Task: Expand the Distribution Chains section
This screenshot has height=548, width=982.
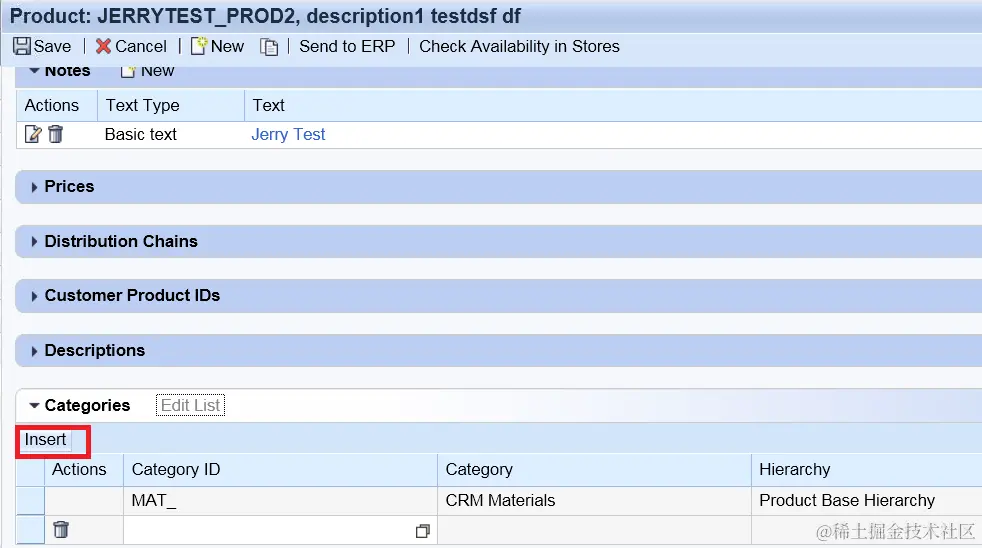Action: (34, 242)
